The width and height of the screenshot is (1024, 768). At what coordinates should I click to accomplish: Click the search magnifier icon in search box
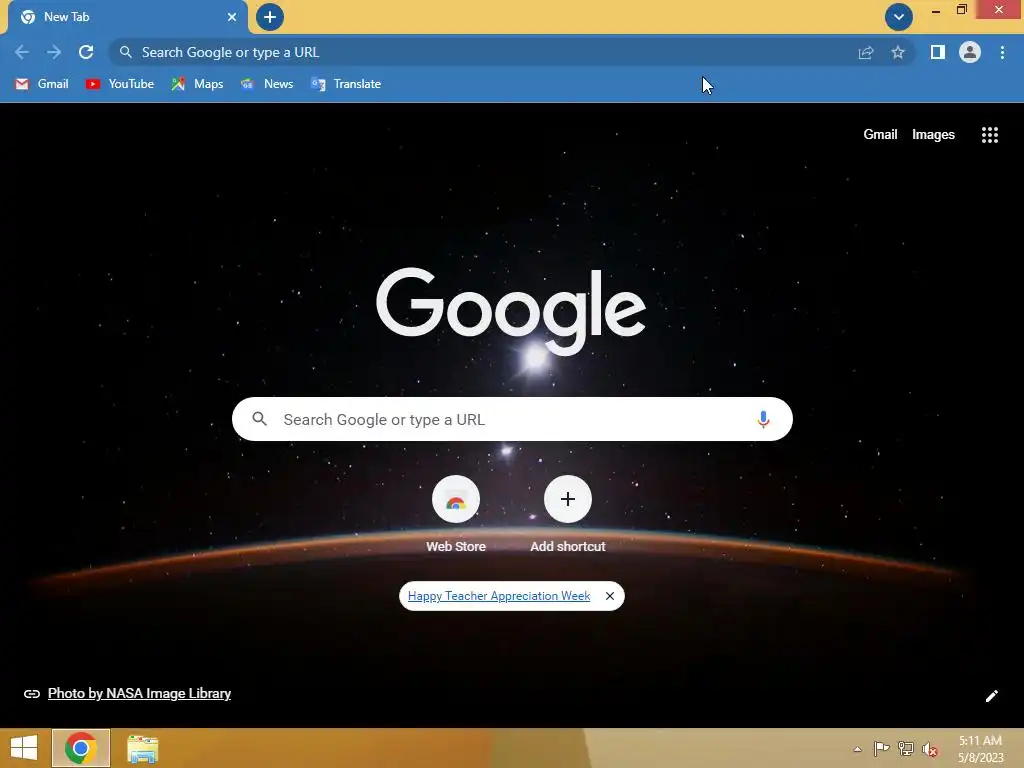[x=259, y=419]
